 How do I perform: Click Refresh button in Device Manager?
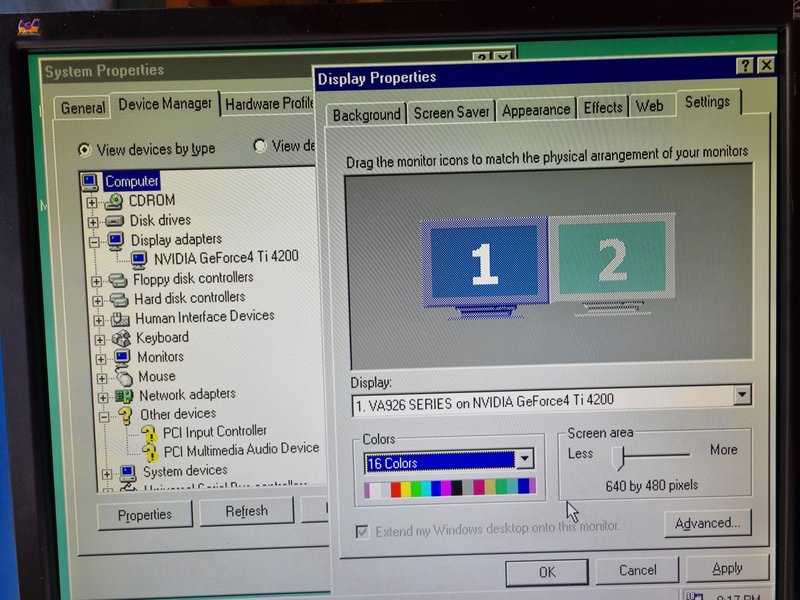[246, 511]
